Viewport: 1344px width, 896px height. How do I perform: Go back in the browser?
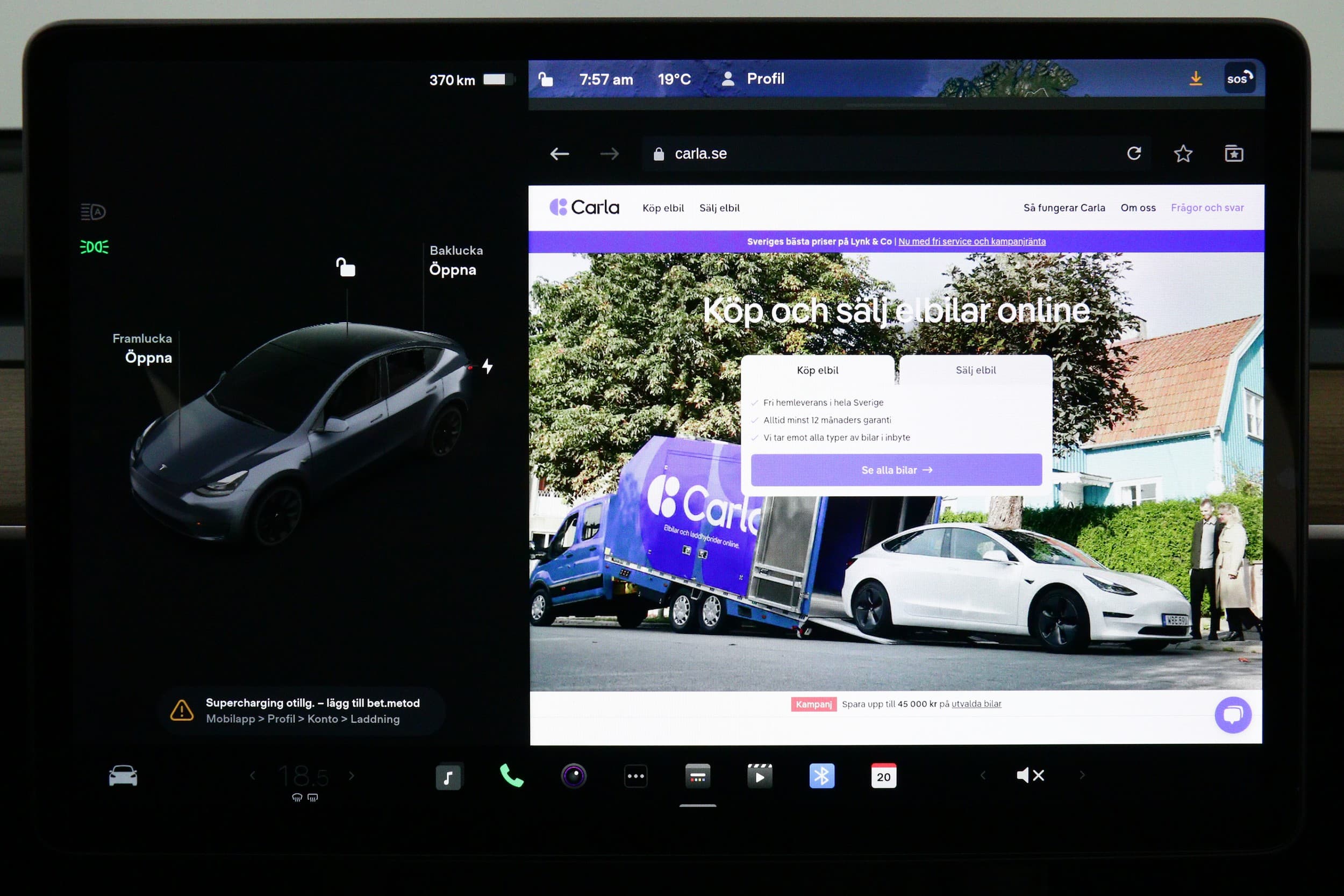(x=560, y=154)
